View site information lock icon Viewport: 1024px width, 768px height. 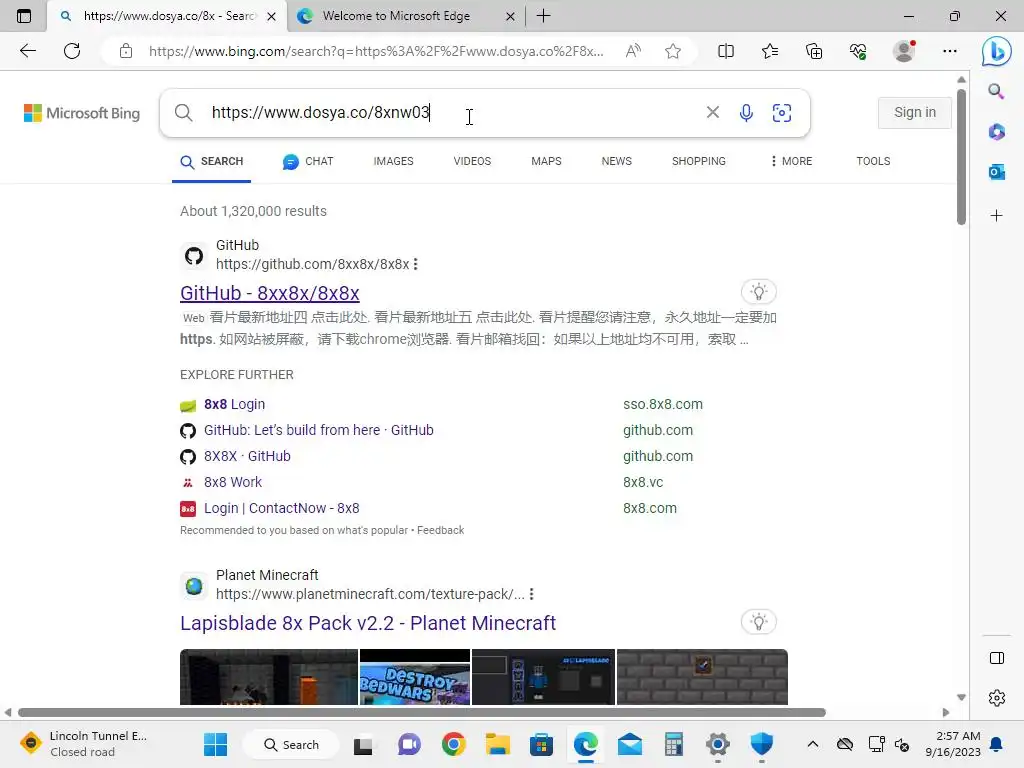tap(126, 51)
